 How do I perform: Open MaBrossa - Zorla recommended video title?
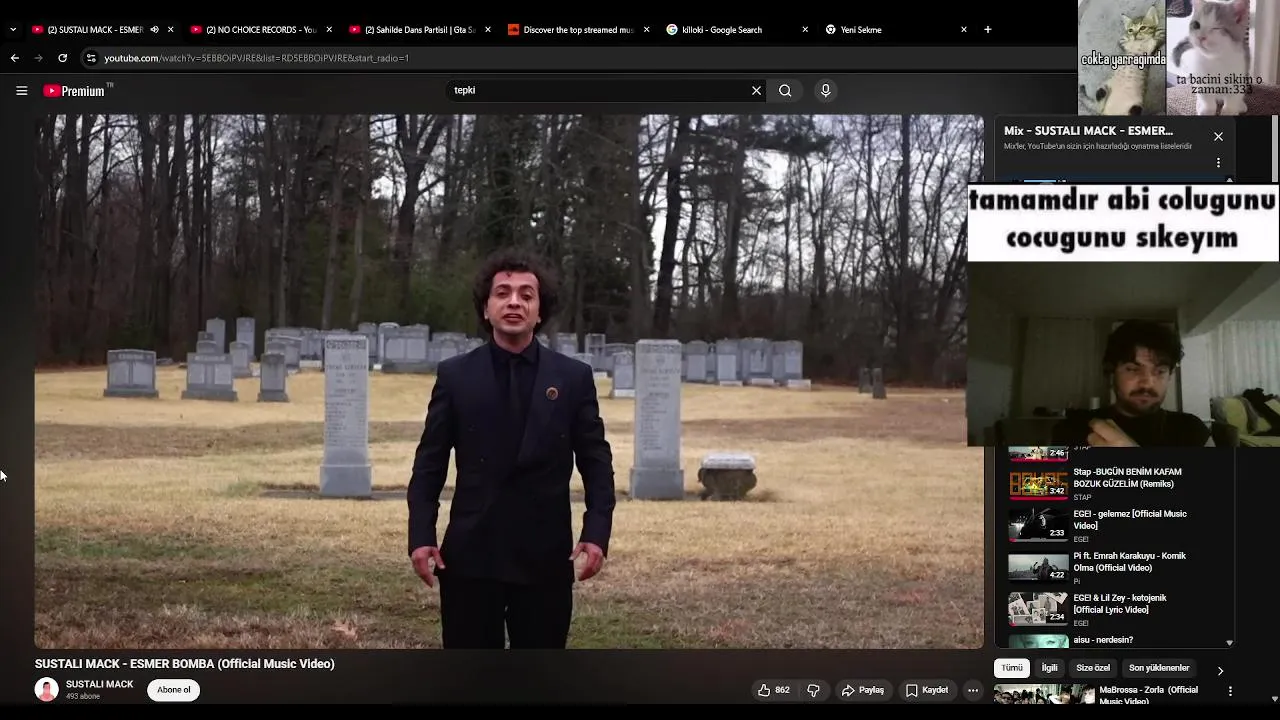[x=1148, y=696]
